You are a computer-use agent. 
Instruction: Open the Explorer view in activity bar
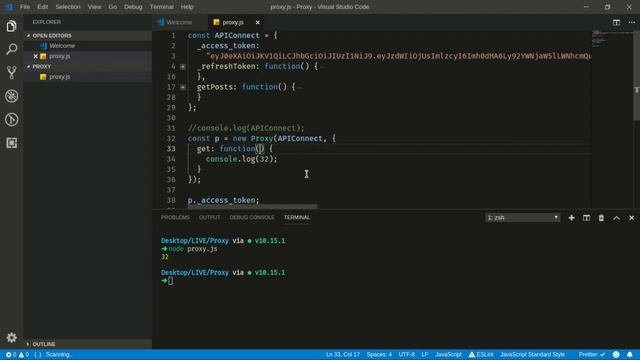tap(11, 26)
